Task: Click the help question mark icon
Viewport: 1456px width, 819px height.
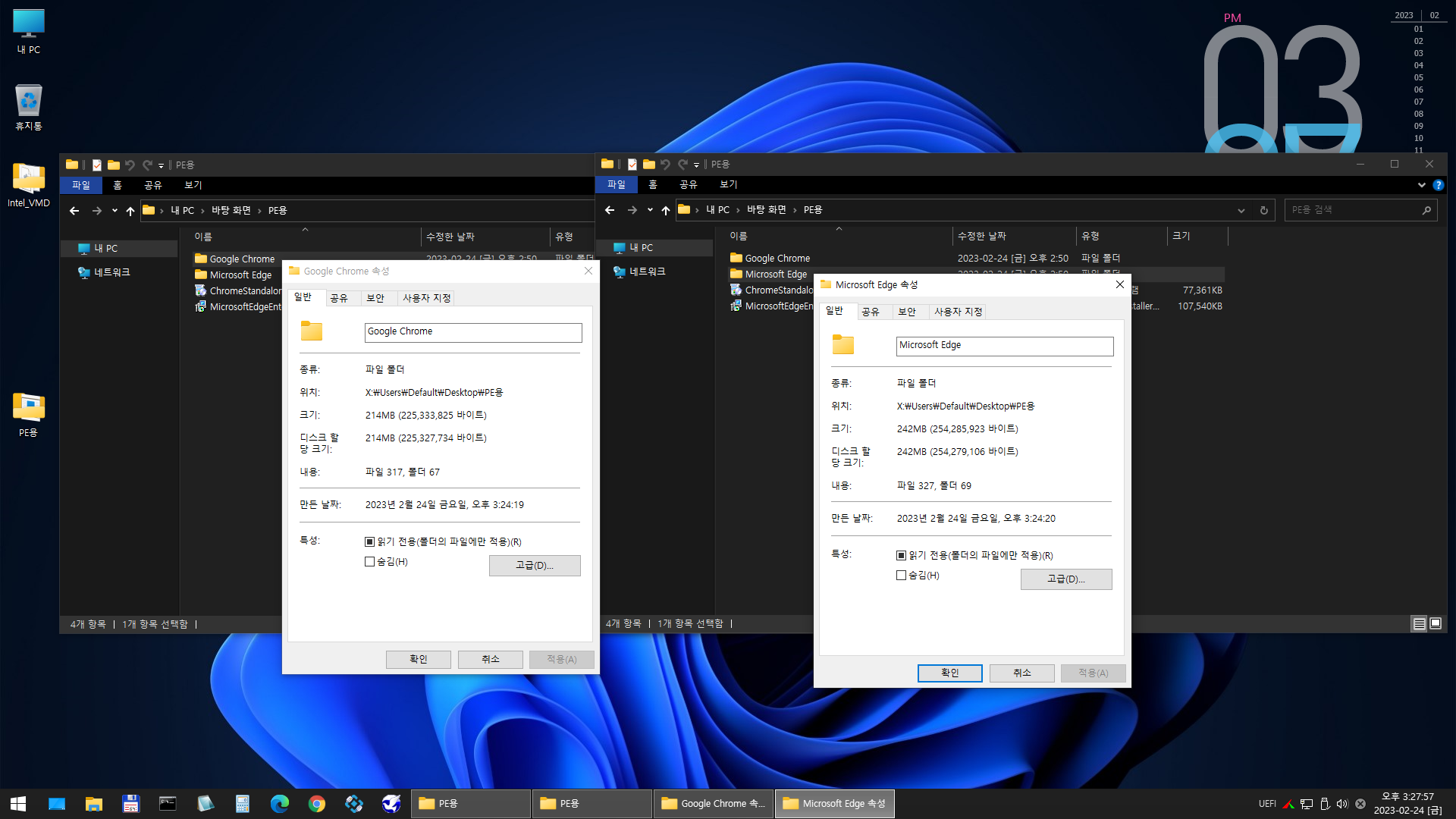Action: (x=1439, y=185)
